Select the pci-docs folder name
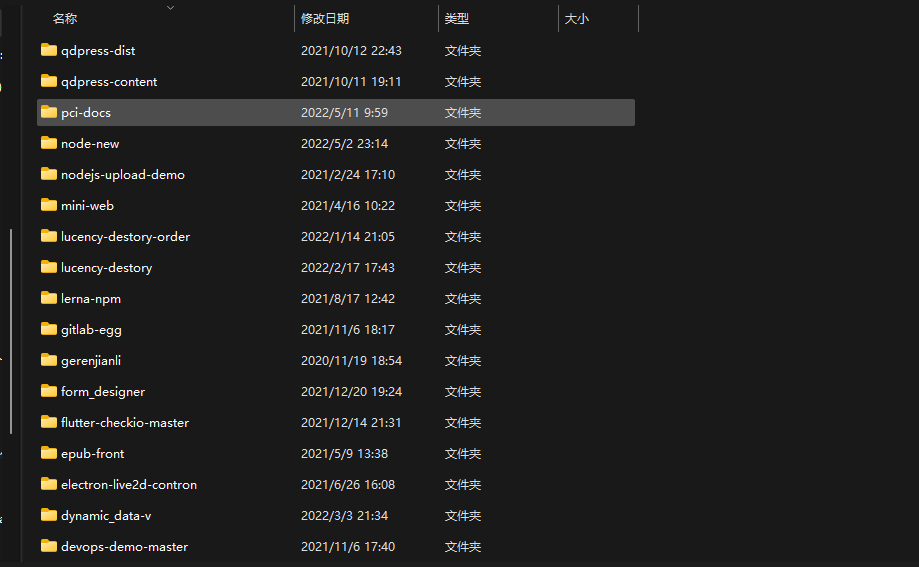The width and height of the screenshot is (919, 567). coord(86,113)
